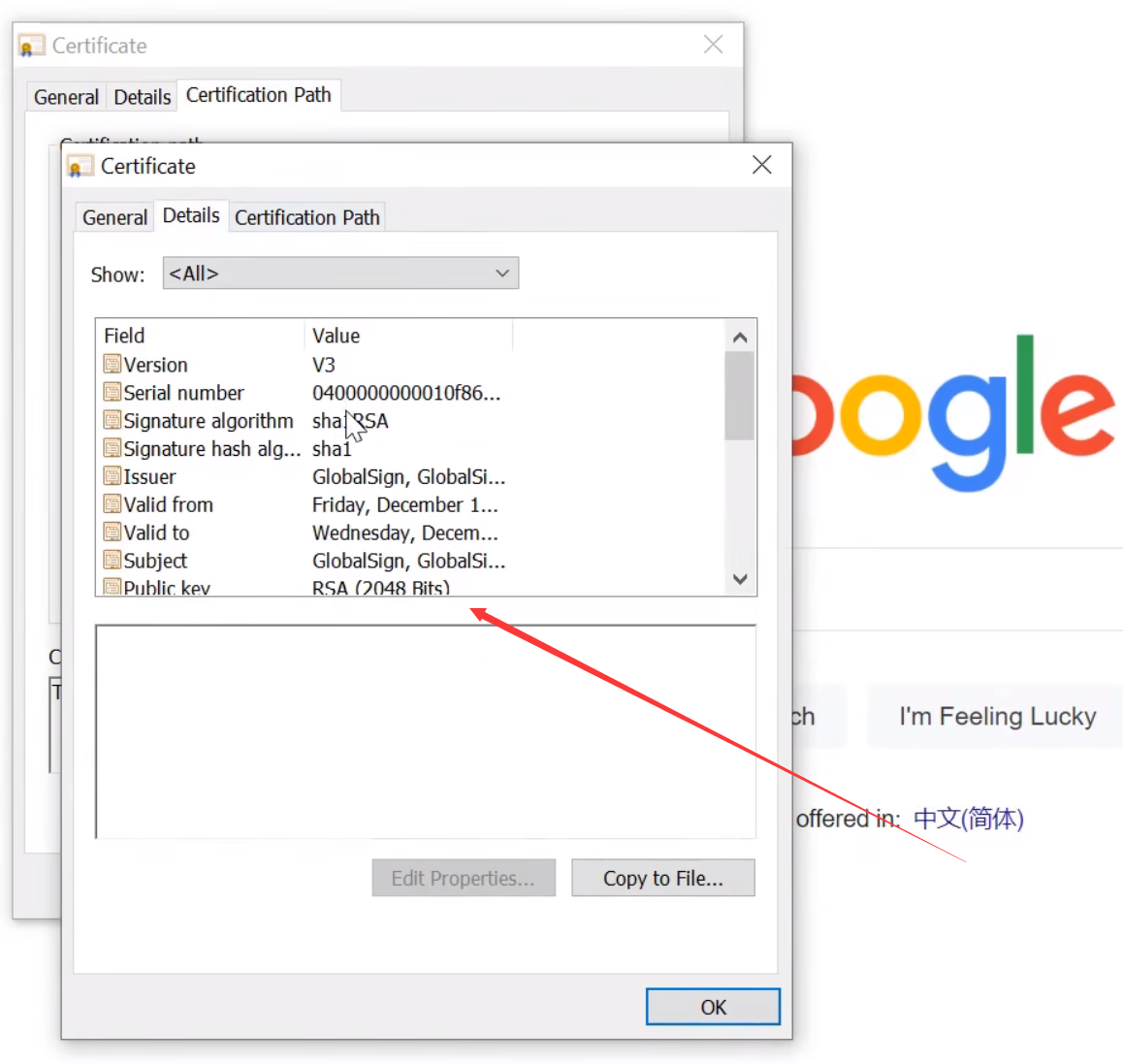Click the Valid from field icon
1123x1064 pixels.
[x=112, y=503]
